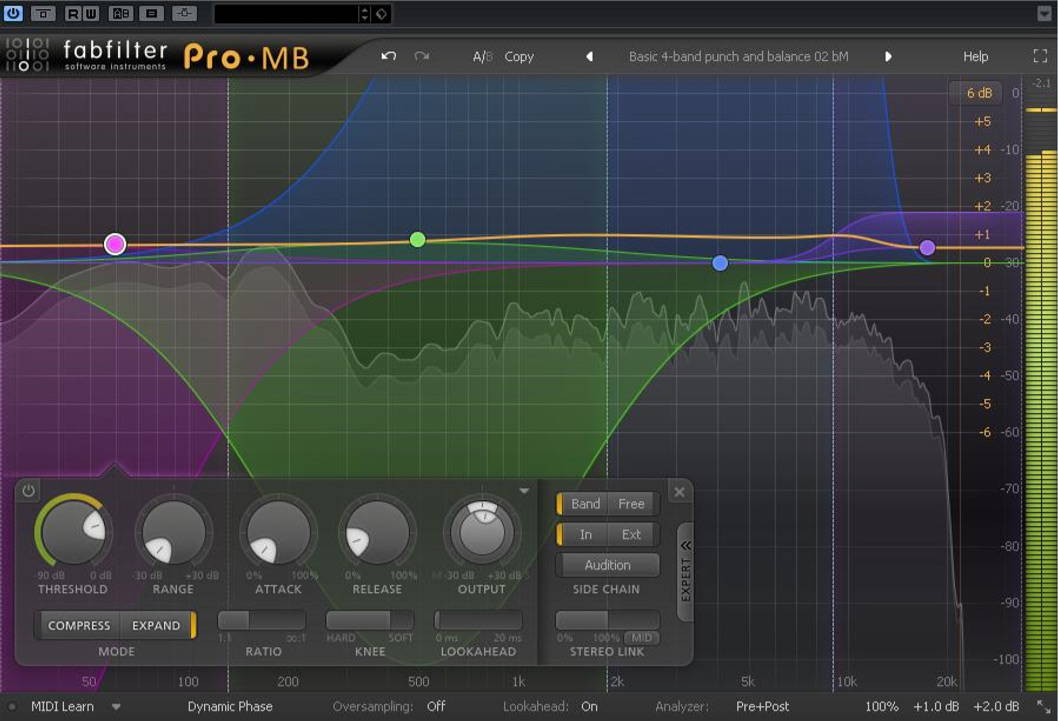Image resolution: width=1058 pixels, height=721 pixels.
Task: Click the host preset up/down stepper arrows
Action: 365,13
